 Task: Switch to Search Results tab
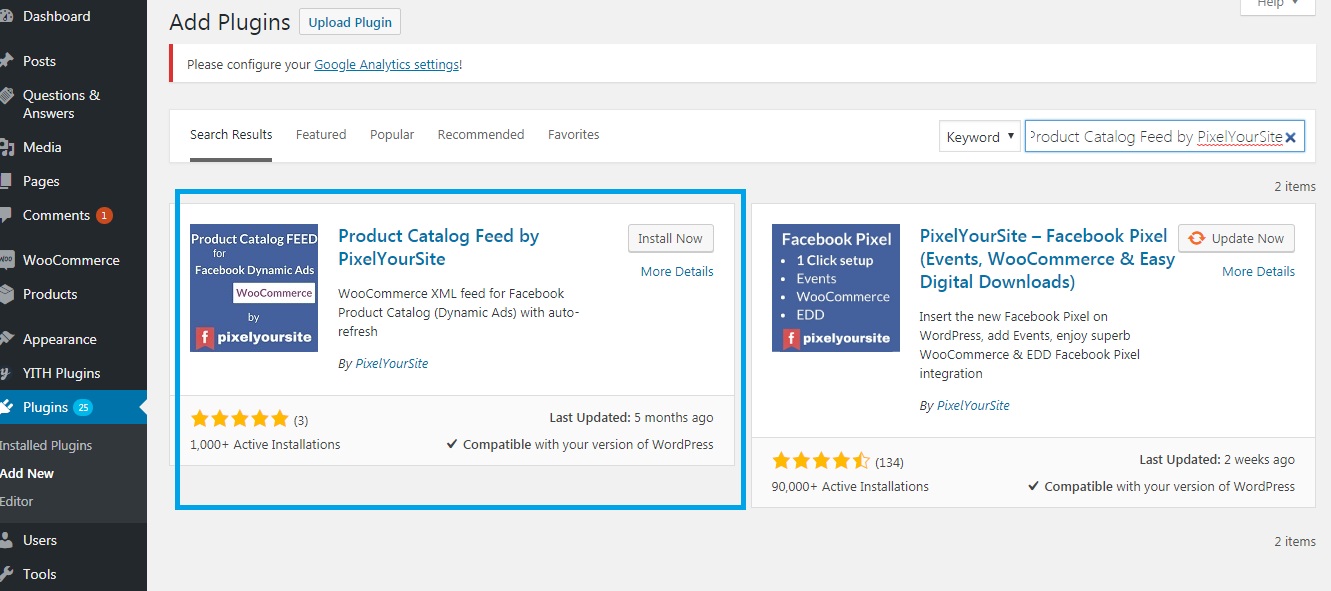231,135
